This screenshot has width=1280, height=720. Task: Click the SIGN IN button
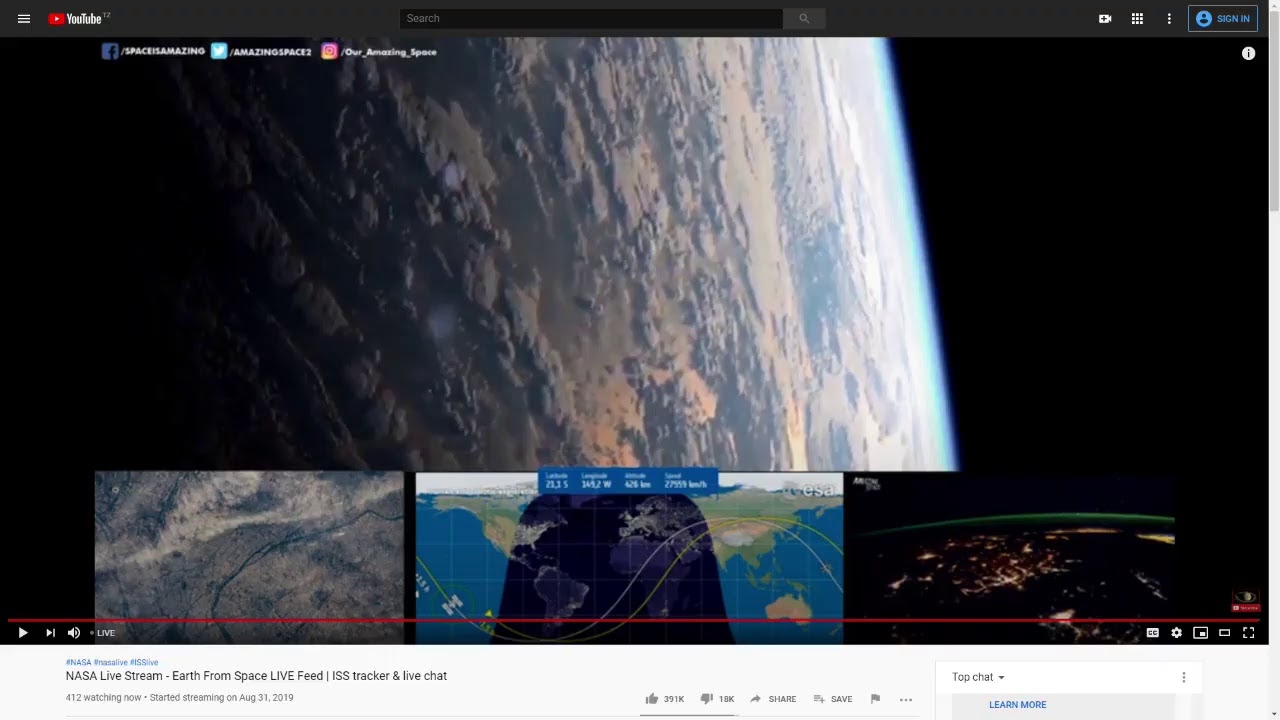point(1223,19)
